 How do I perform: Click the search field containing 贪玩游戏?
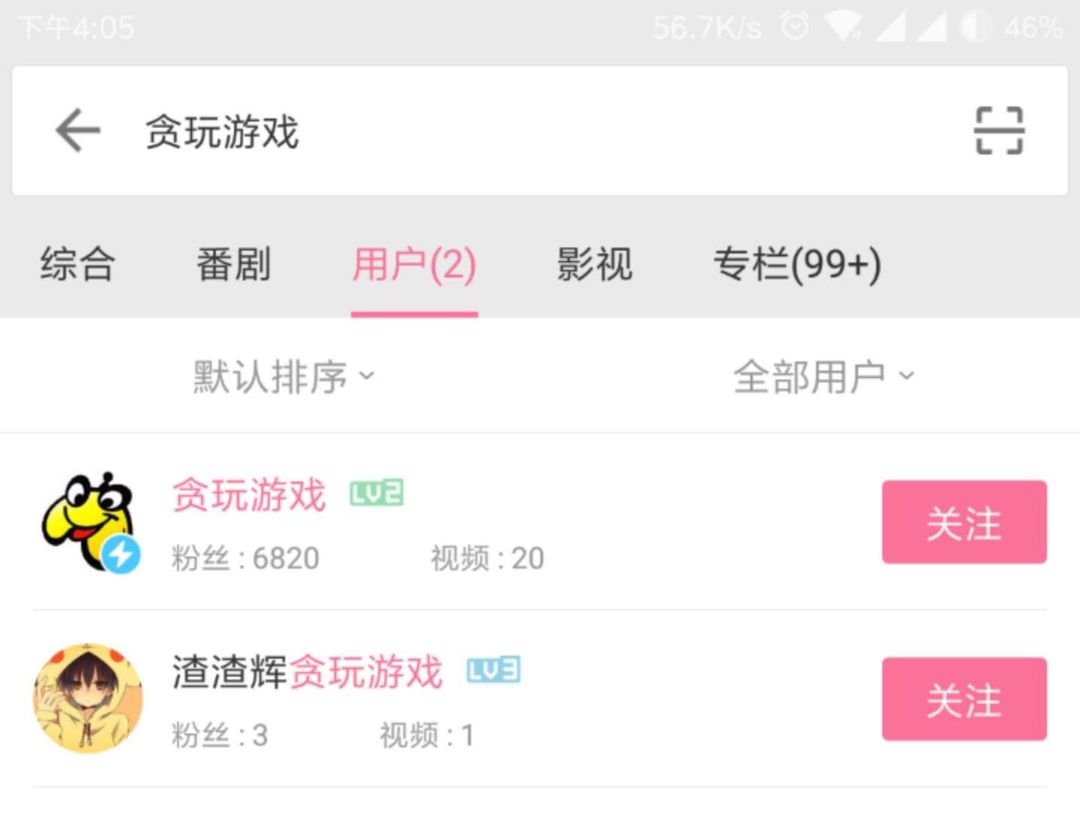(x=540, y=130)
